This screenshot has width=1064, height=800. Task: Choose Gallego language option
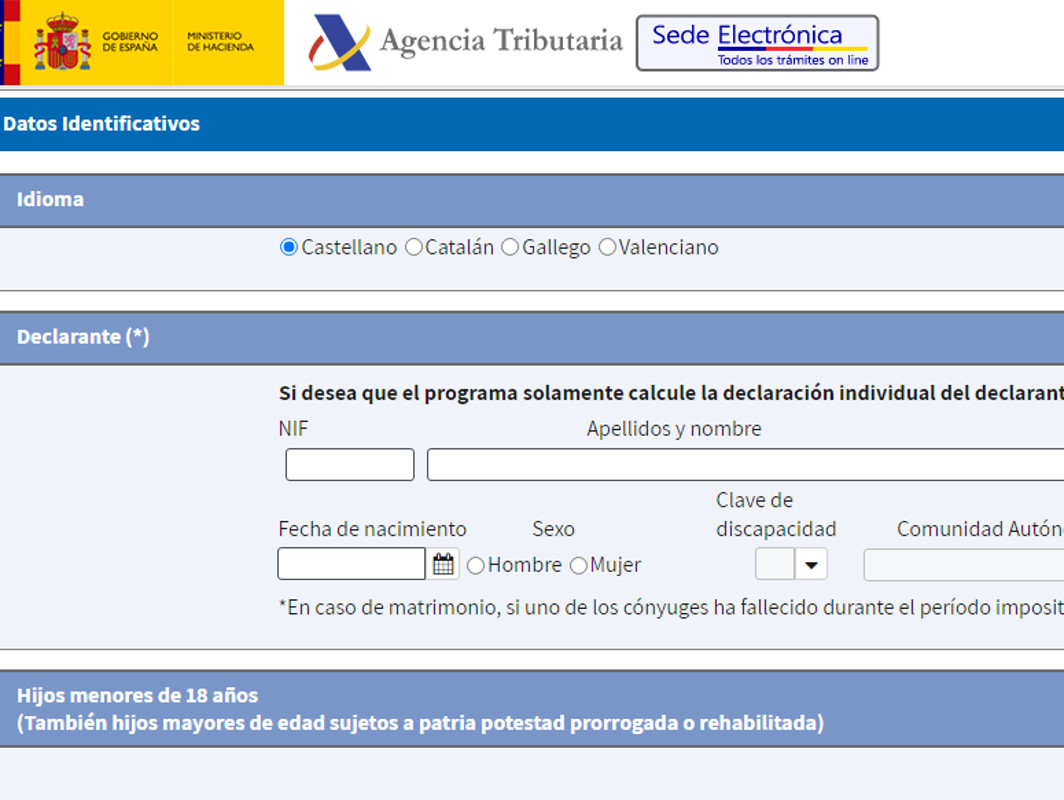coord(510,246)
